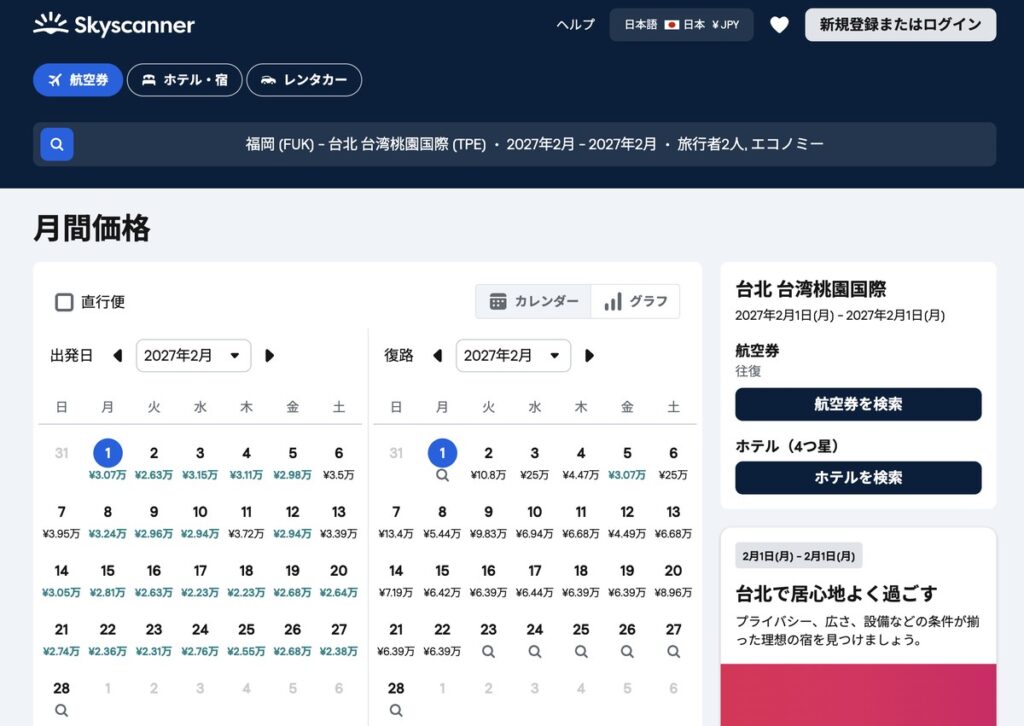Select return date 20 priced ¥8.96万
1024x726 pixels.
click(673, 579)
